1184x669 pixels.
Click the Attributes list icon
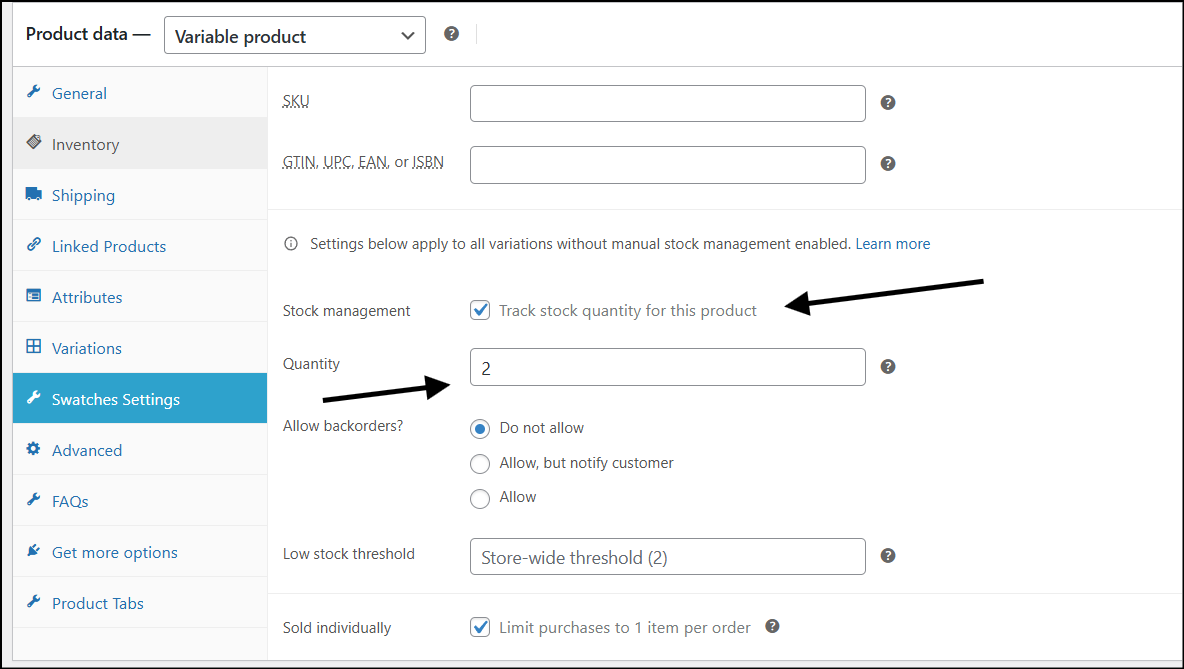coord(33,295)
